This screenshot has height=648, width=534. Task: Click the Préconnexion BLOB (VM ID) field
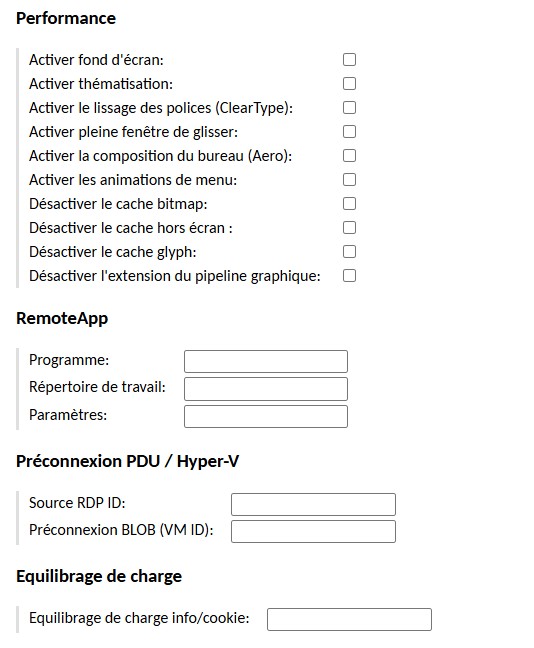(x=313, y=531)
